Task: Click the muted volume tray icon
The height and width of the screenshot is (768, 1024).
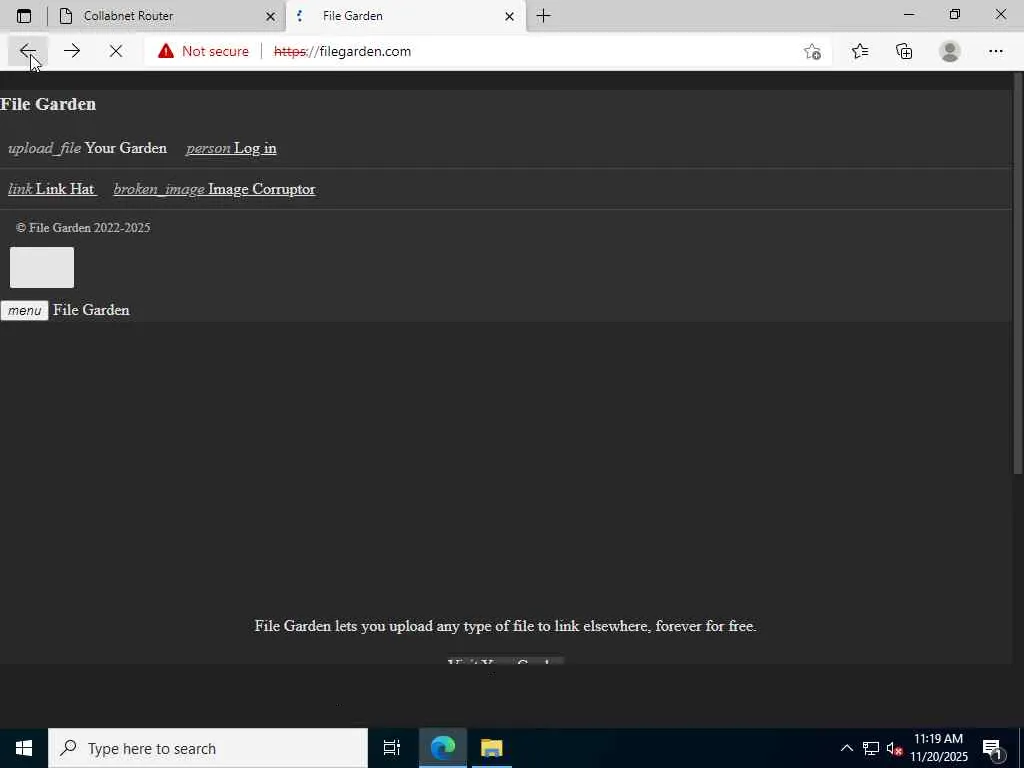Action: coord(894,748)
